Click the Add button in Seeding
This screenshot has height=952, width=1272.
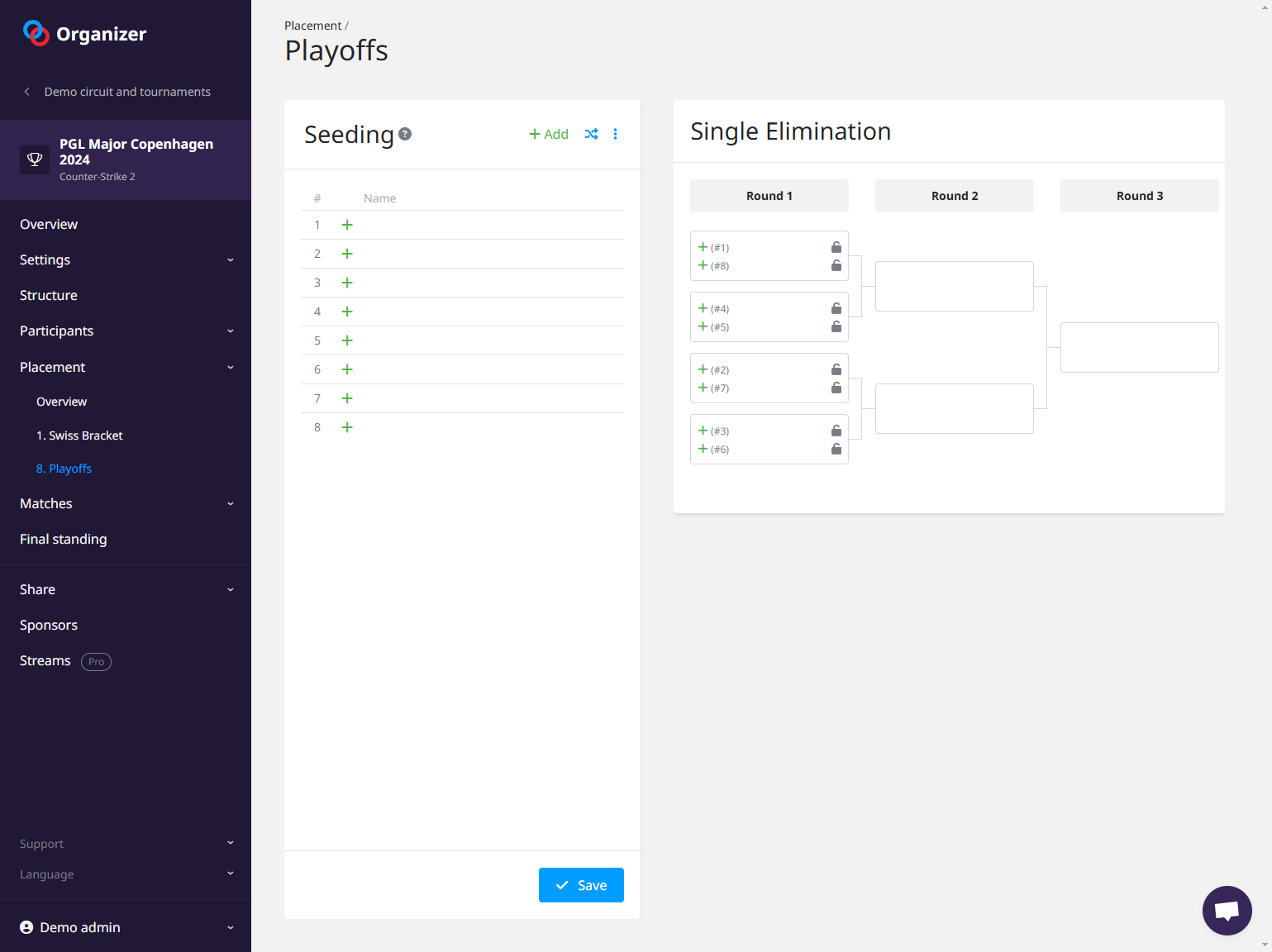click(549, 134)
